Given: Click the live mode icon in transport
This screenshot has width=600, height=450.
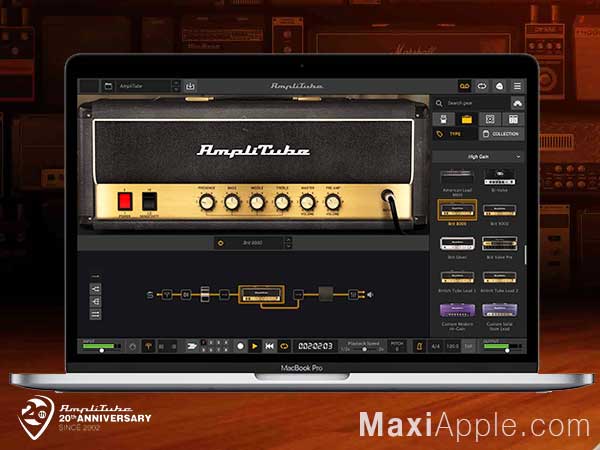Looking at the screenshot, I should click(191, 346).
